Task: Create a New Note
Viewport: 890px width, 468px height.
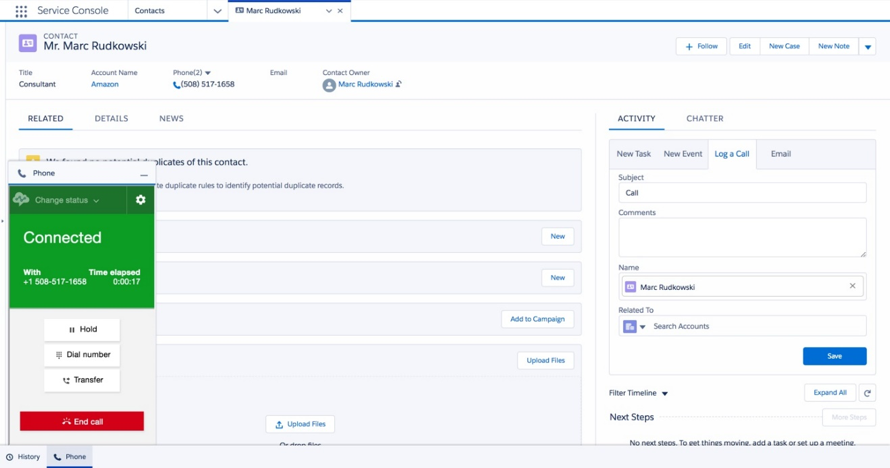Action: pyautogui.click(x=833, y=47)
